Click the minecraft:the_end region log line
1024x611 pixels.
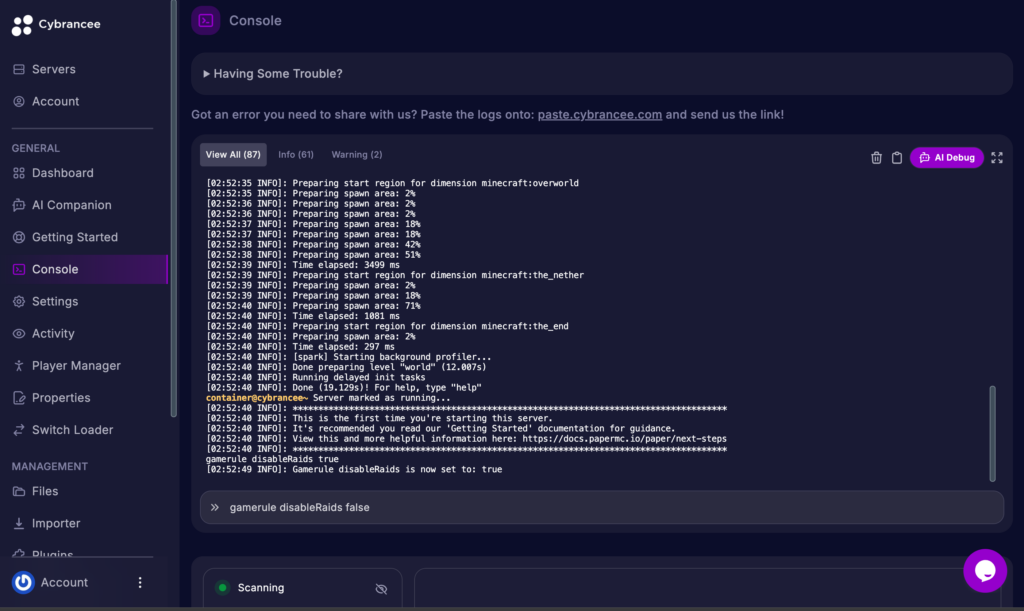point(387,326)
